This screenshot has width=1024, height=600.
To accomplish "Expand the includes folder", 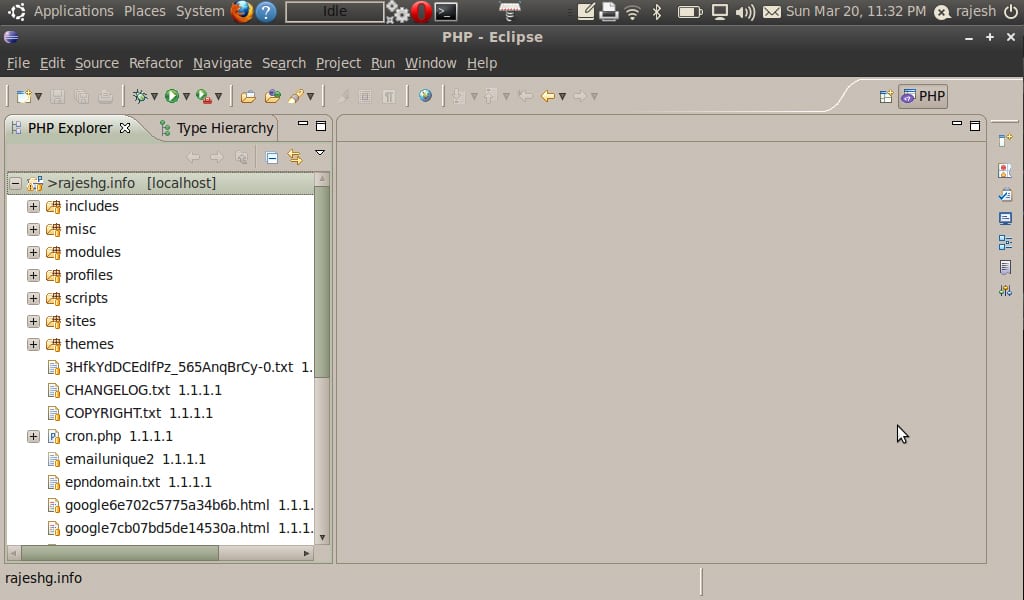I will point(33,206).
